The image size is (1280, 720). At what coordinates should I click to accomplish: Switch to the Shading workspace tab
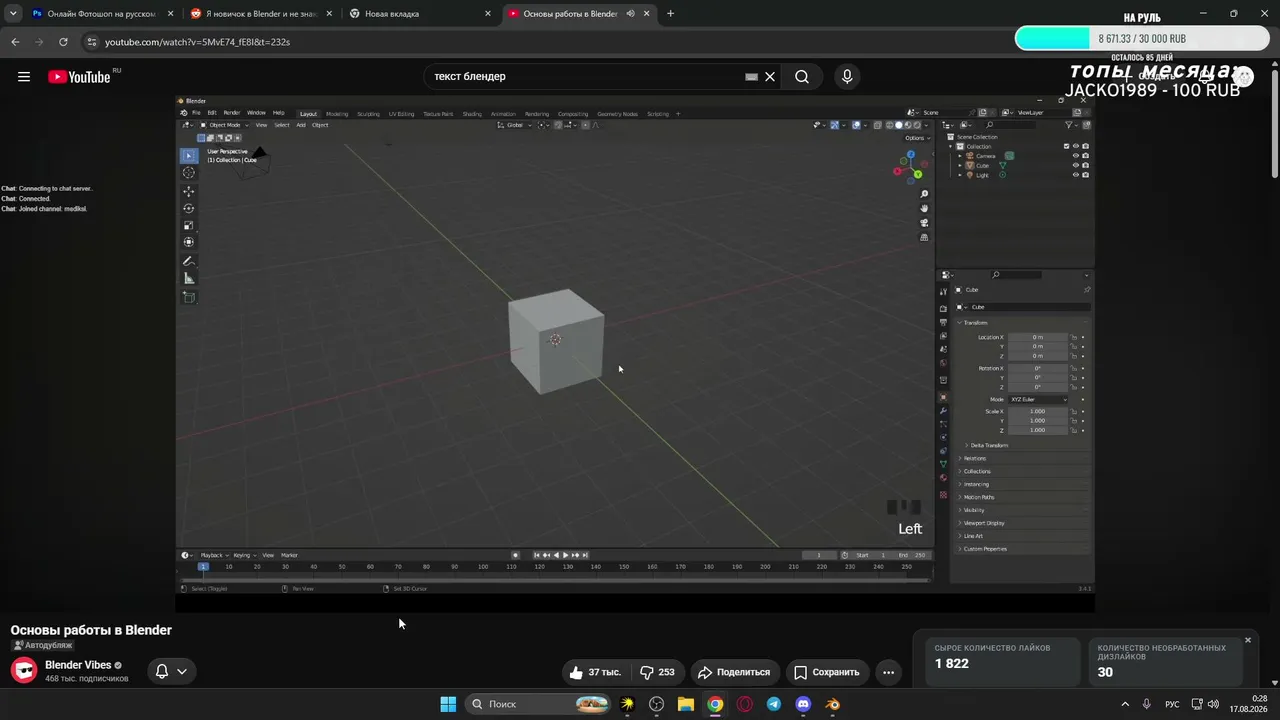pyautogui.click(x=471, y=114)
